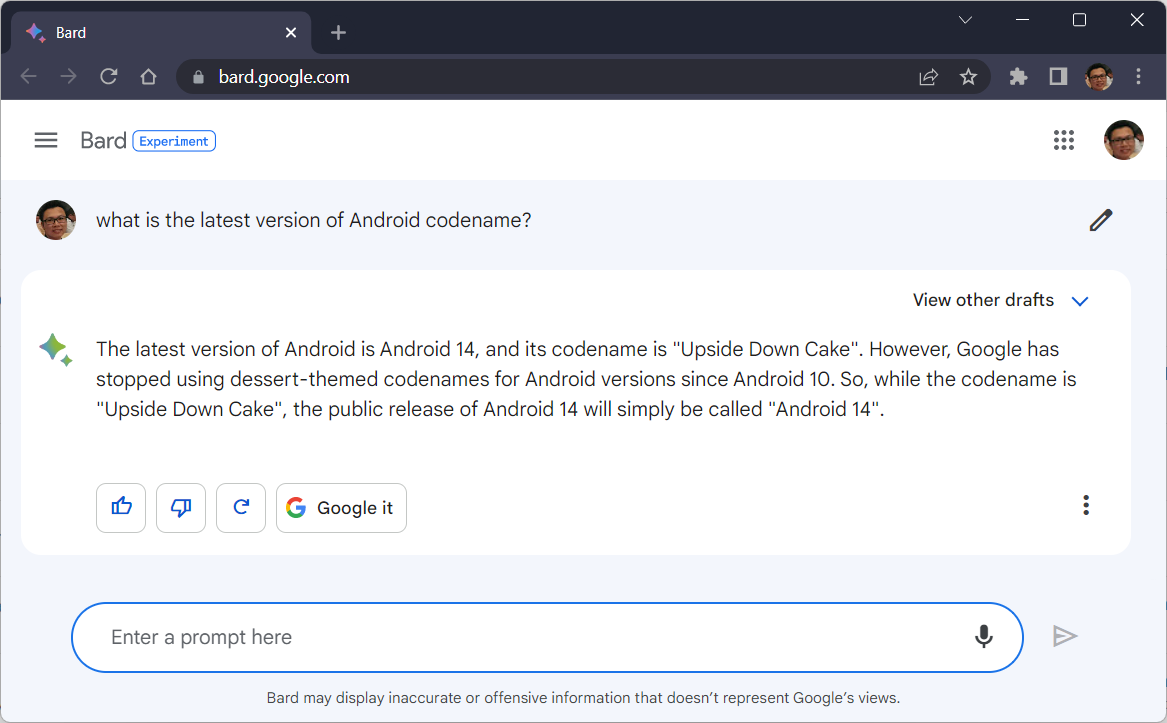Open the Google apps grid

click(1064, 141)
